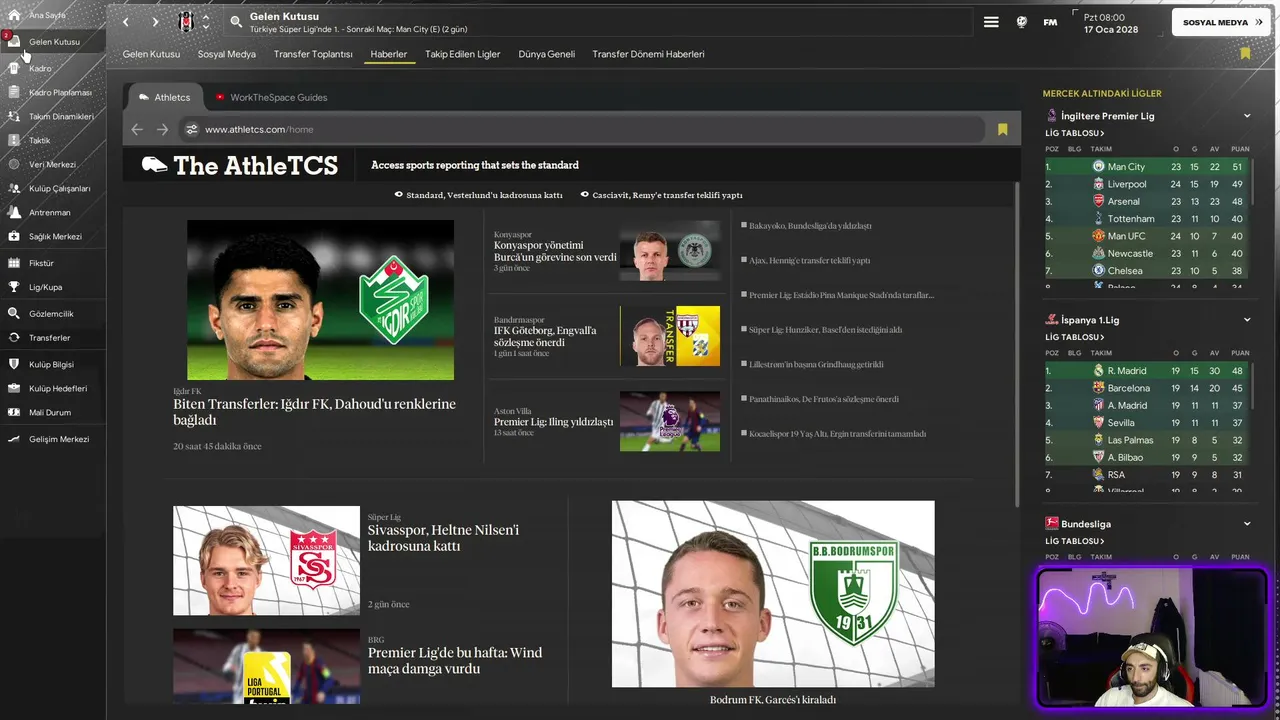The image size is (1280, 720).
Task: Open the Transfer Dönemi Haberleri tab
Action: point(648,54)
